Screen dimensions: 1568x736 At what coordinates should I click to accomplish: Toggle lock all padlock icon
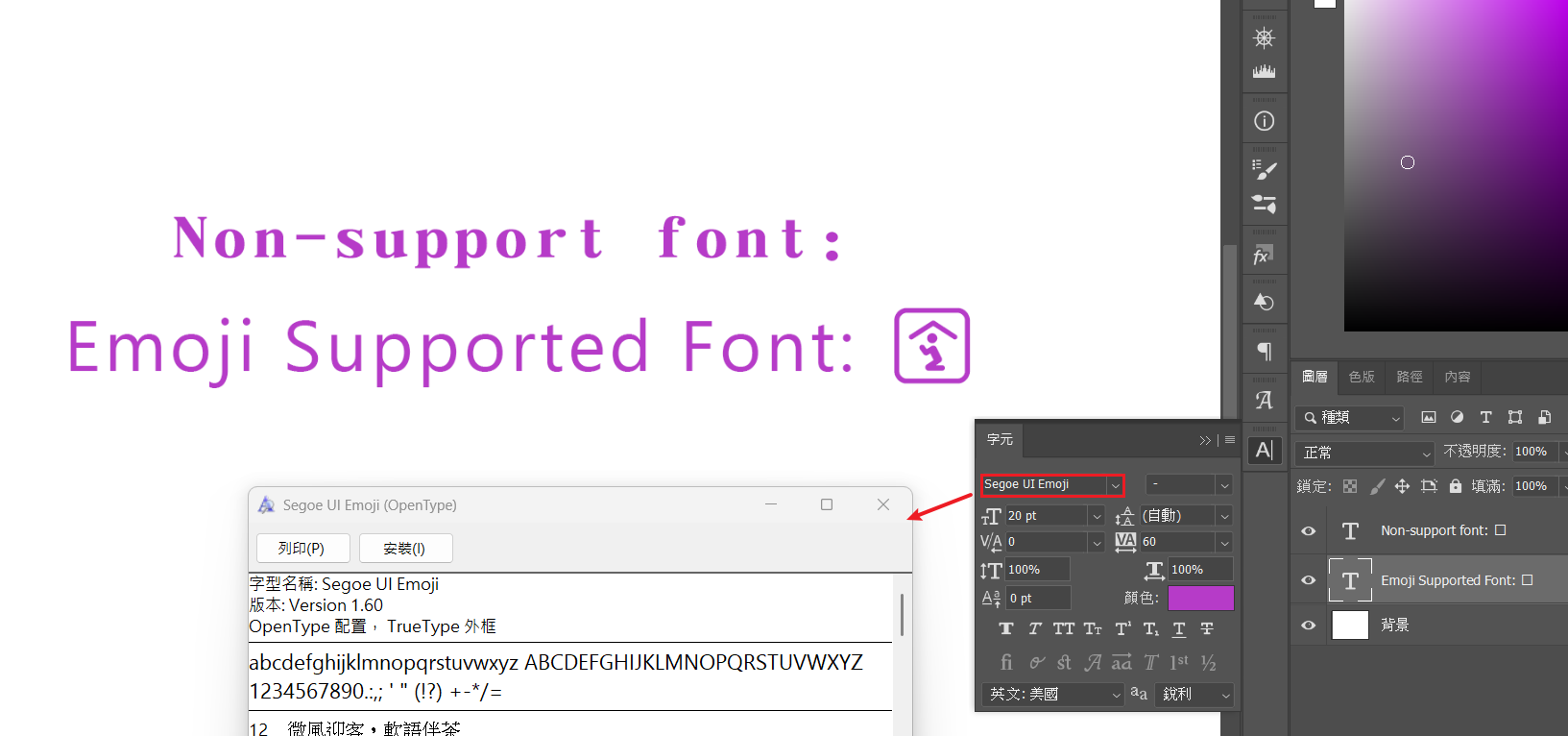pos(1456,486)
